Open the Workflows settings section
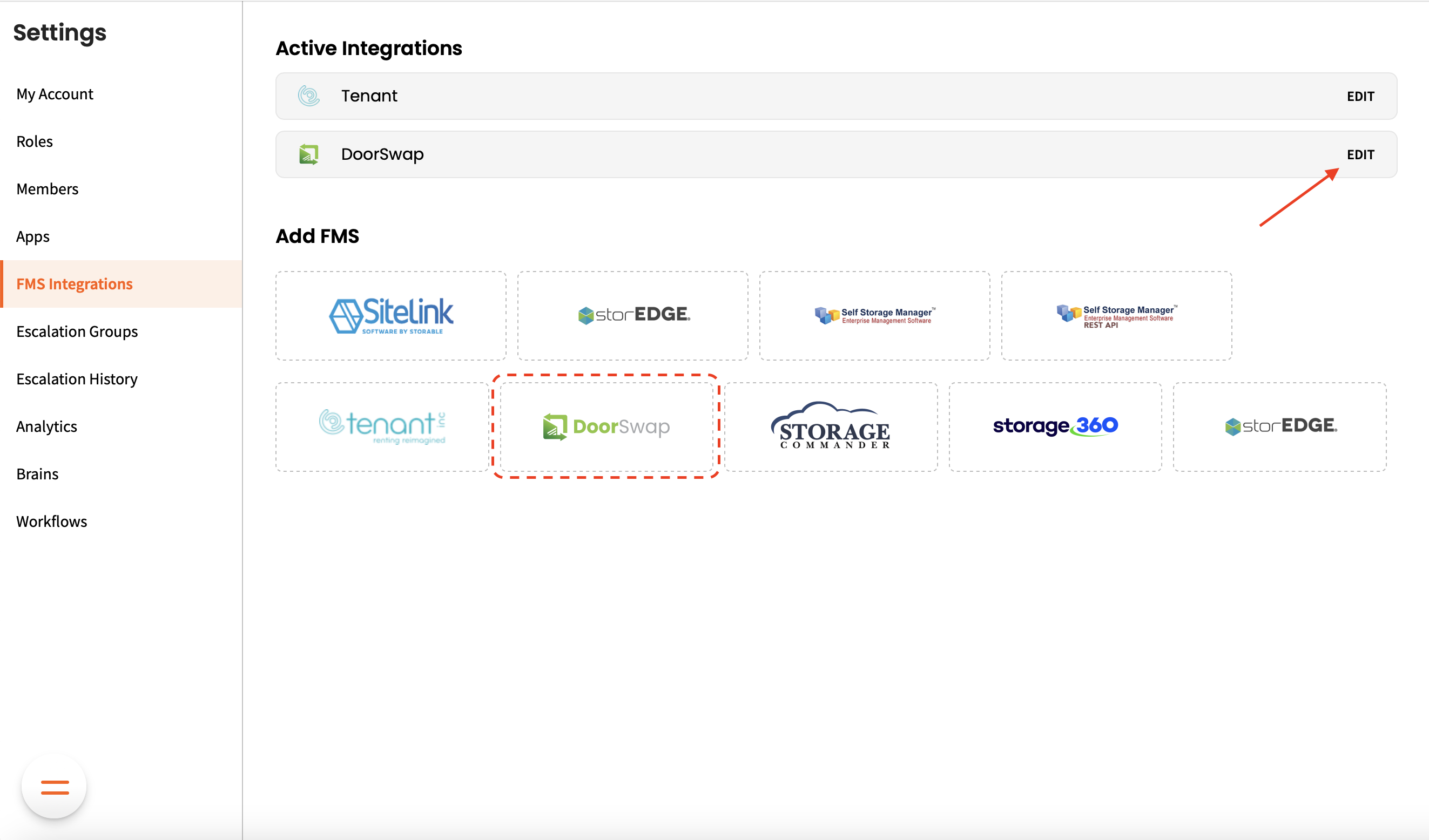The image size is (1429, 840). (52, 521)
